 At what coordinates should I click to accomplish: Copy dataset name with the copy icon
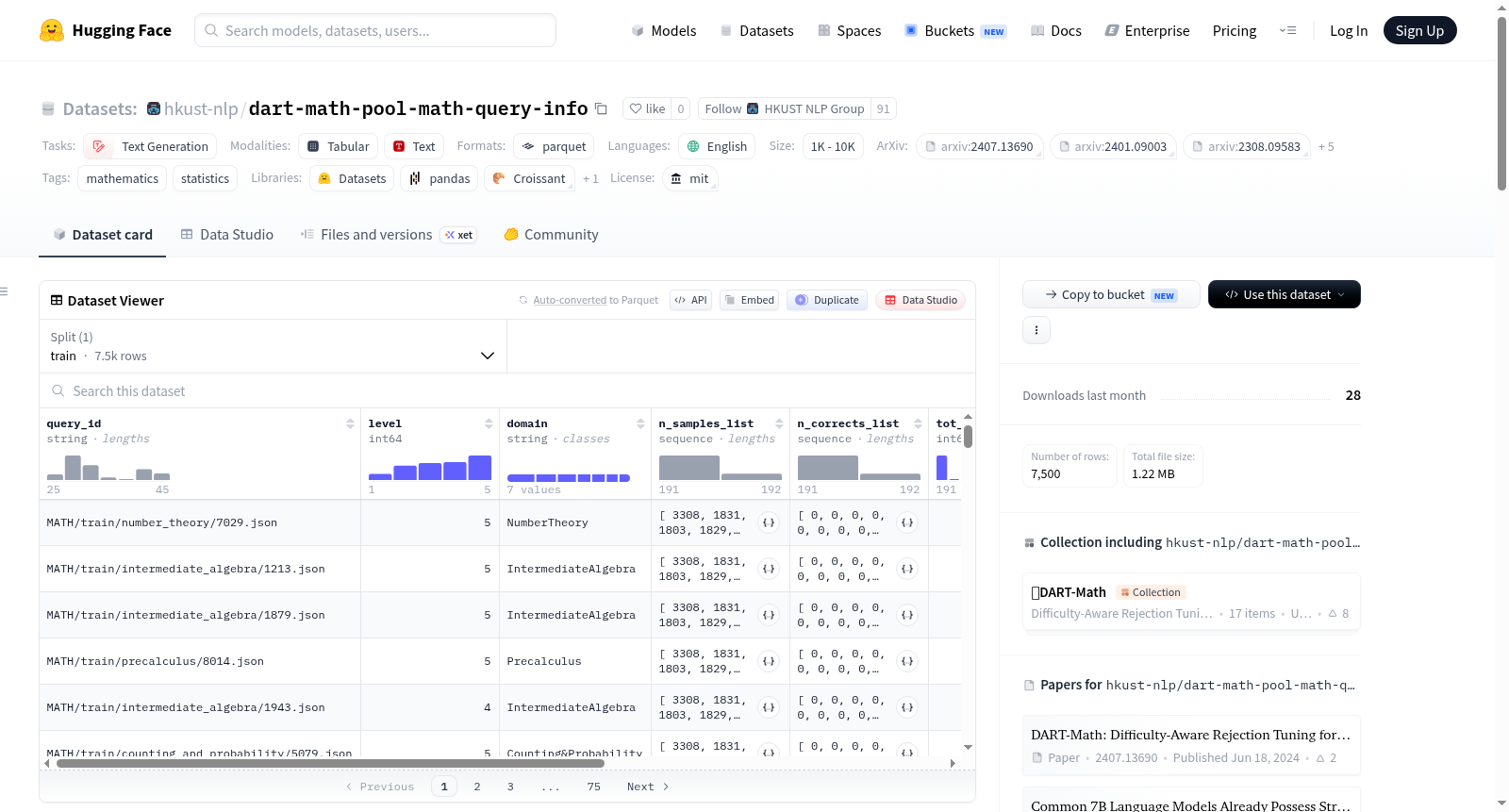601,108
